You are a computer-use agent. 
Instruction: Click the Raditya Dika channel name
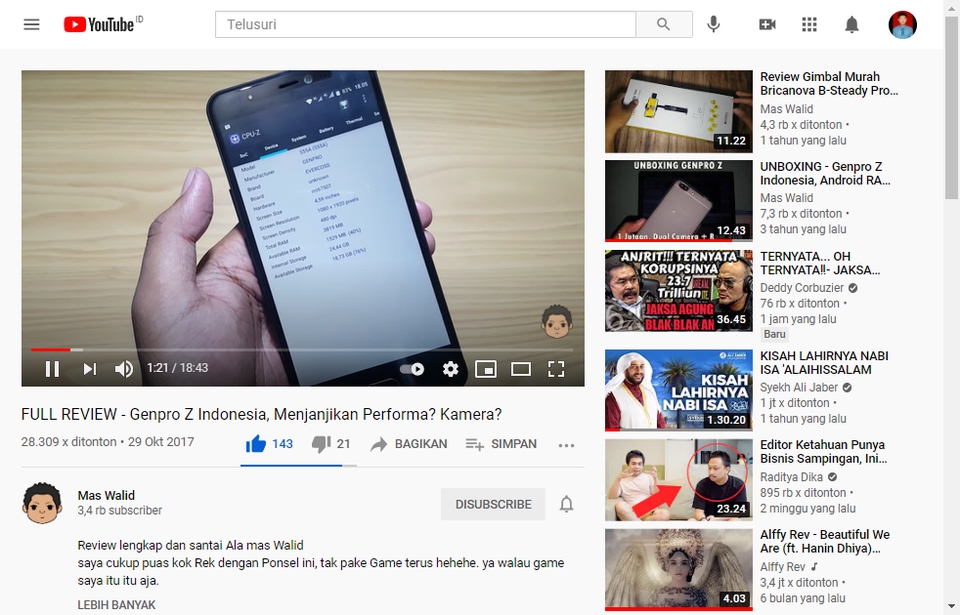pyautogui.click(x=792, y=477)
